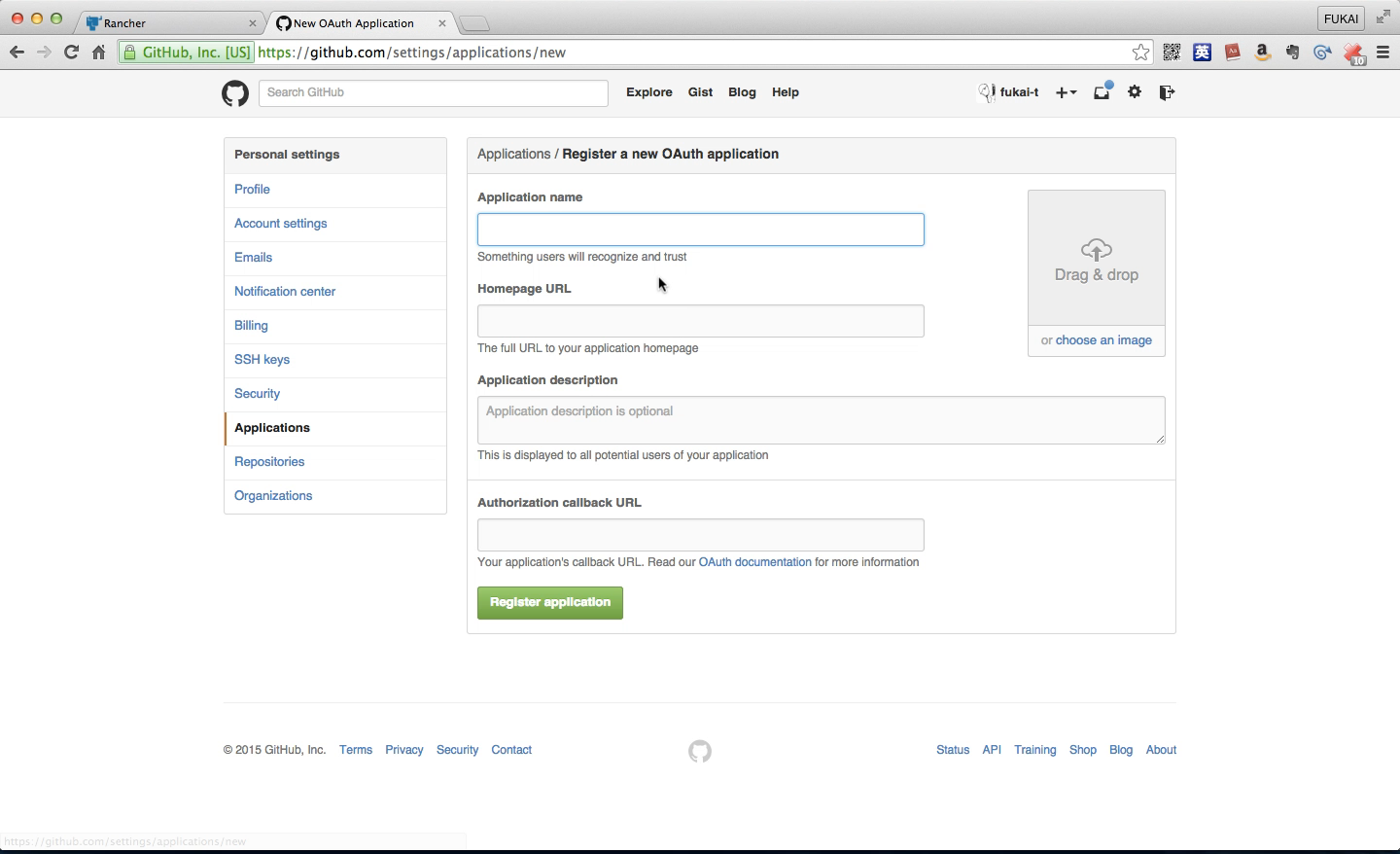This screenshot has width=1400, height=854.
Task: Open Account settings in sidebar
Action: click(335, 224)
